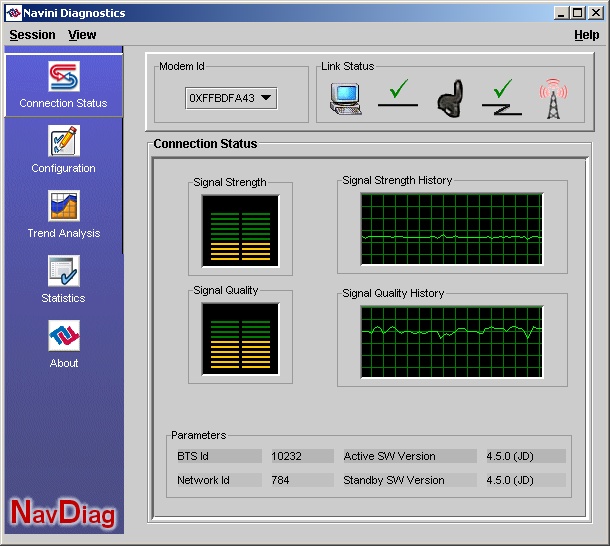
Task: Click the computer icon in Link Status
Action: (346, 99)
